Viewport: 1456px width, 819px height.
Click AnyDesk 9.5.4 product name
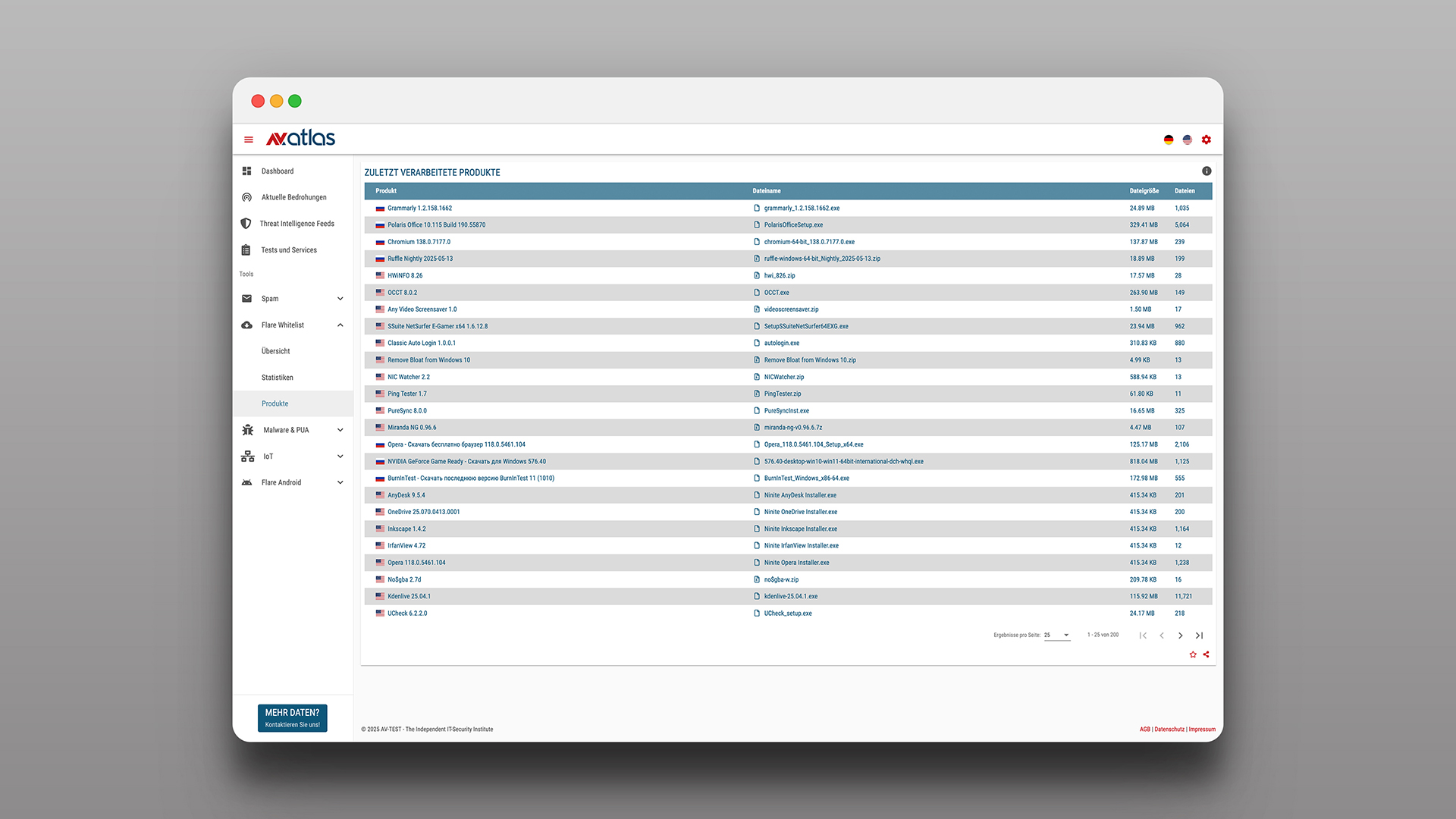[406, 495]
